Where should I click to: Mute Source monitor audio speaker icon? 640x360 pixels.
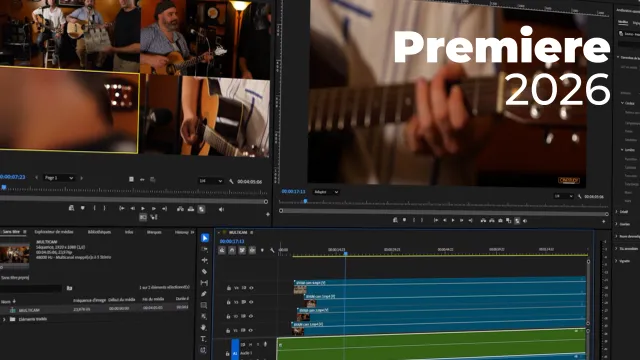click(221, 209)
